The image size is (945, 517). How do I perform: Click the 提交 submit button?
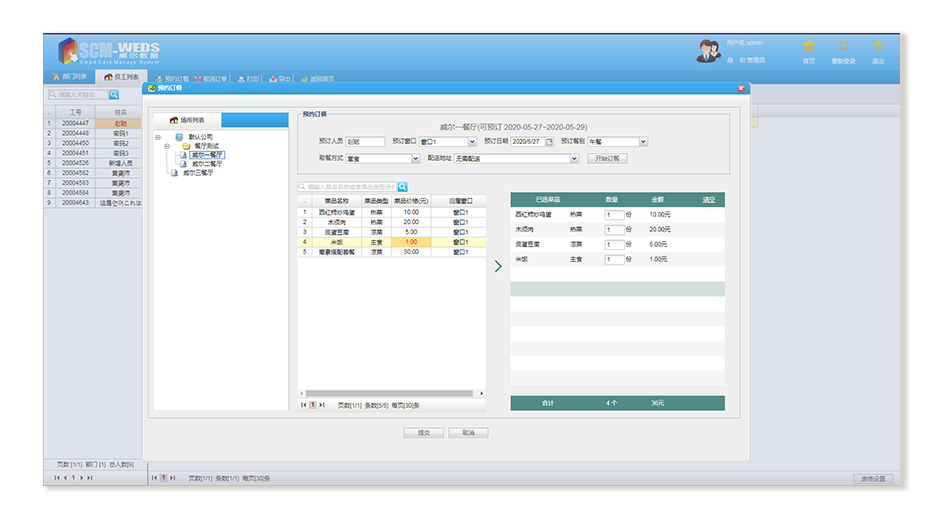(423, 433)
